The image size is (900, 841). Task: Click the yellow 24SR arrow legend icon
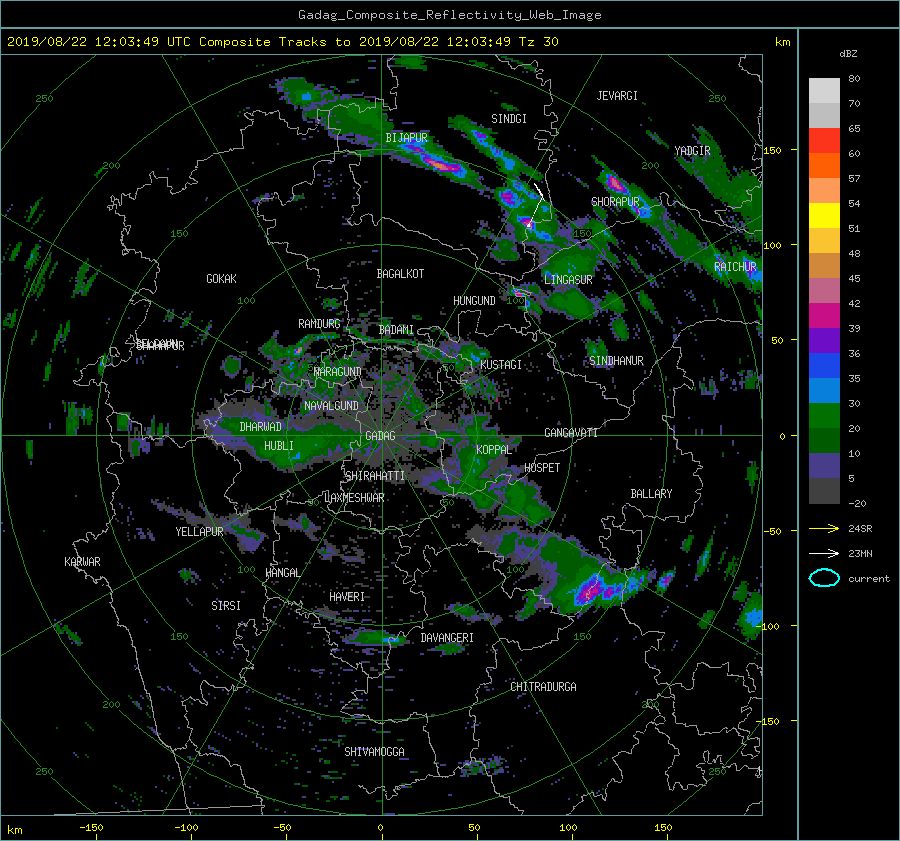pos(824,528)
